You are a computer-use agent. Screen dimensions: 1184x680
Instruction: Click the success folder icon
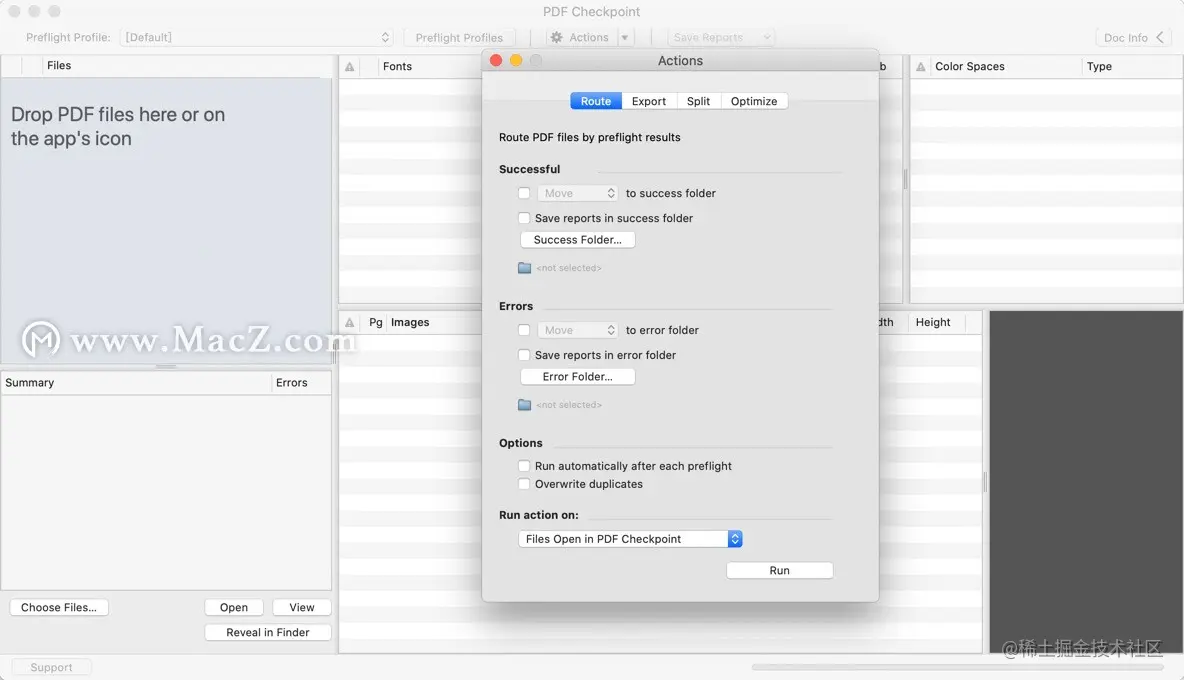525,268
